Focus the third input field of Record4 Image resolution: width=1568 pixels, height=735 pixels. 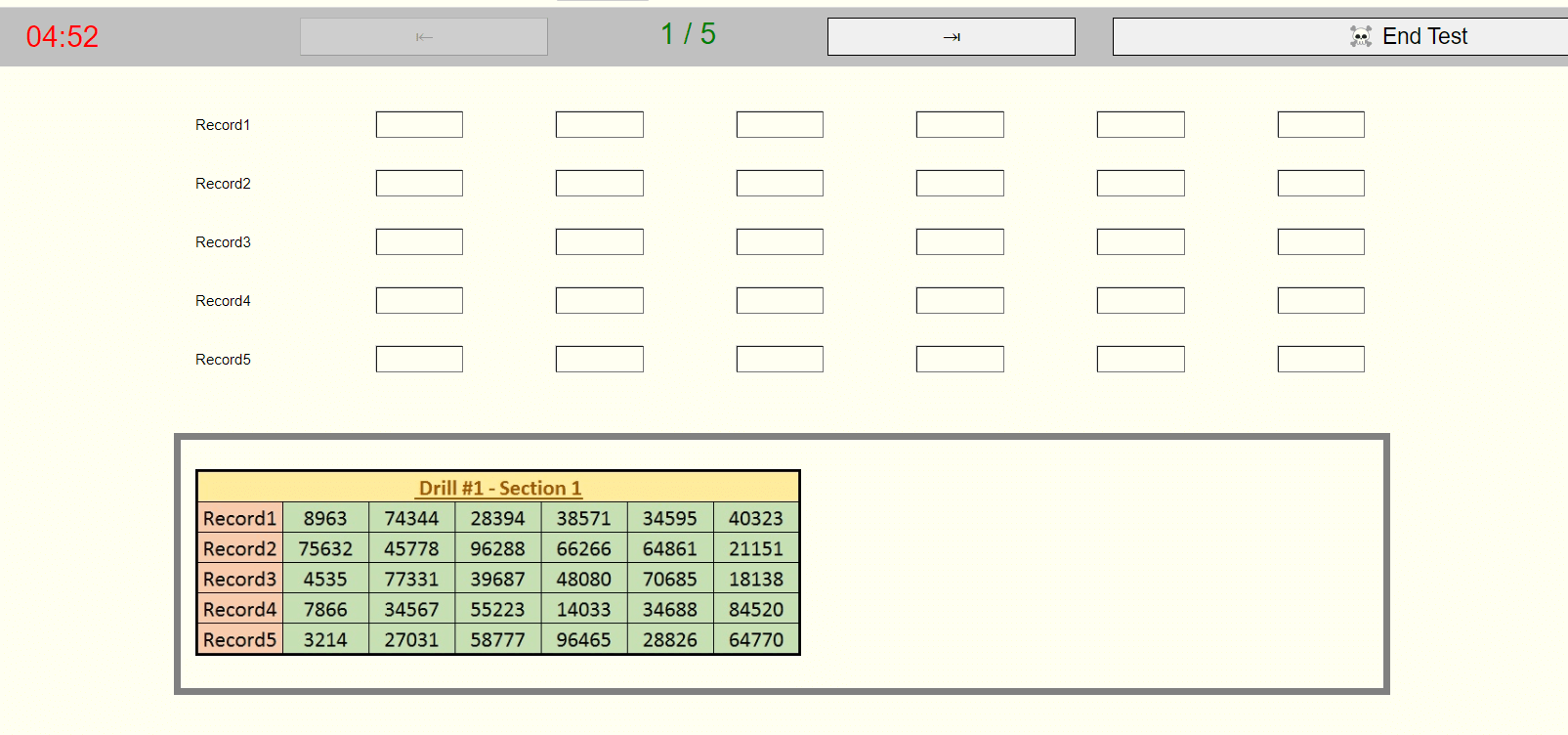(x=780, y=300)
